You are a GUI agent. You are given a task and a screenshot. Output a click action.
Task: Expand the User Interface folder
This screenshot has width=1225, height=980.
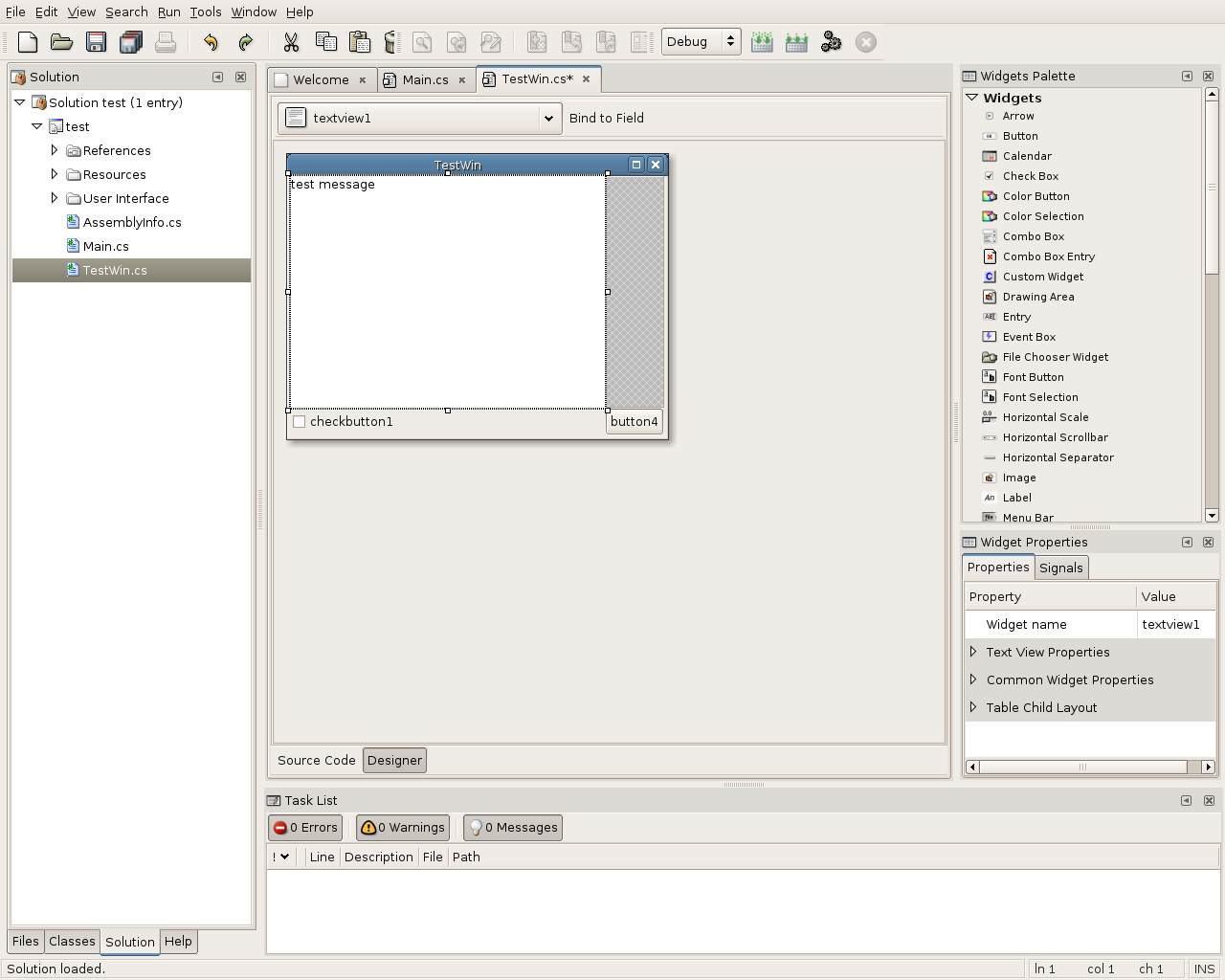click(55, 198)
